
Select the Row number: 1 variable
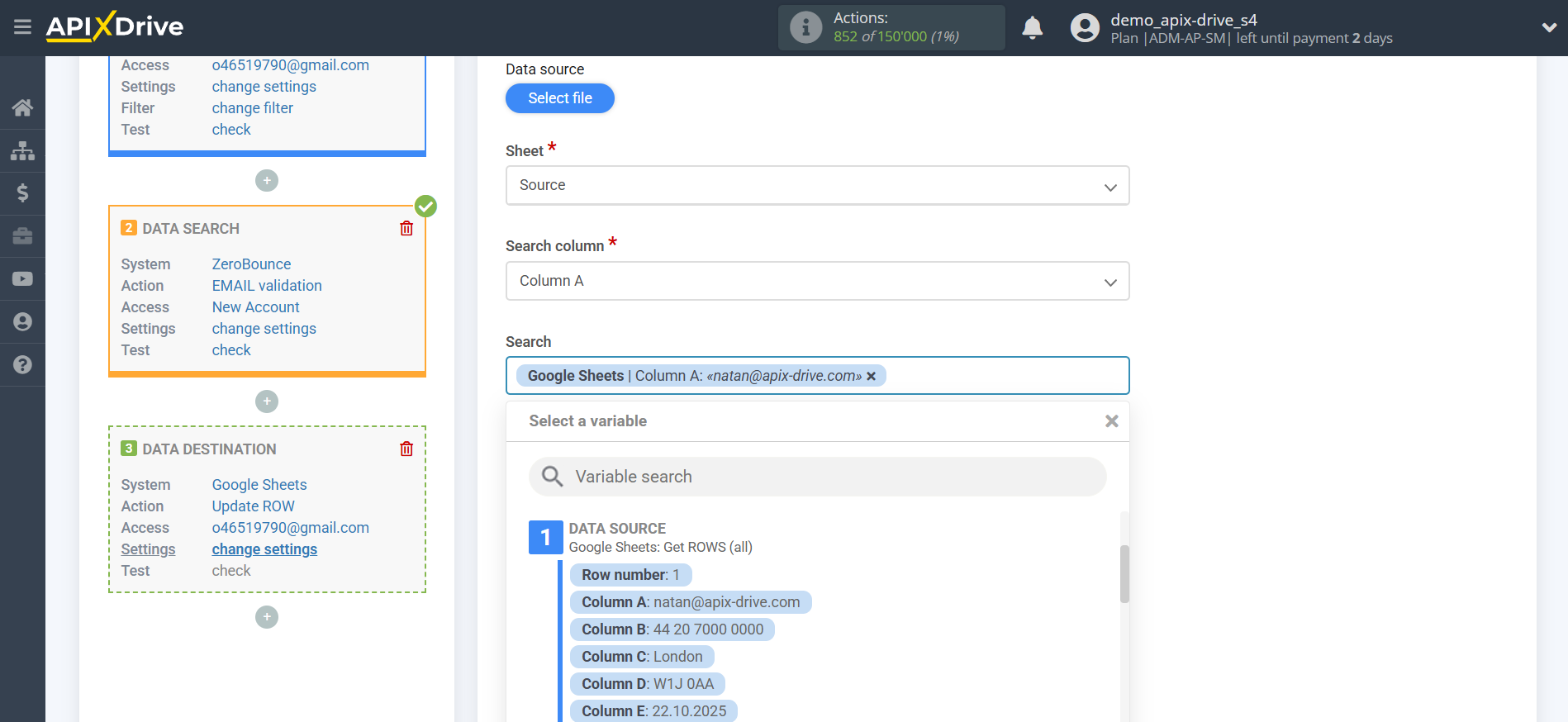pyautogui.click(x=630, y=575)
